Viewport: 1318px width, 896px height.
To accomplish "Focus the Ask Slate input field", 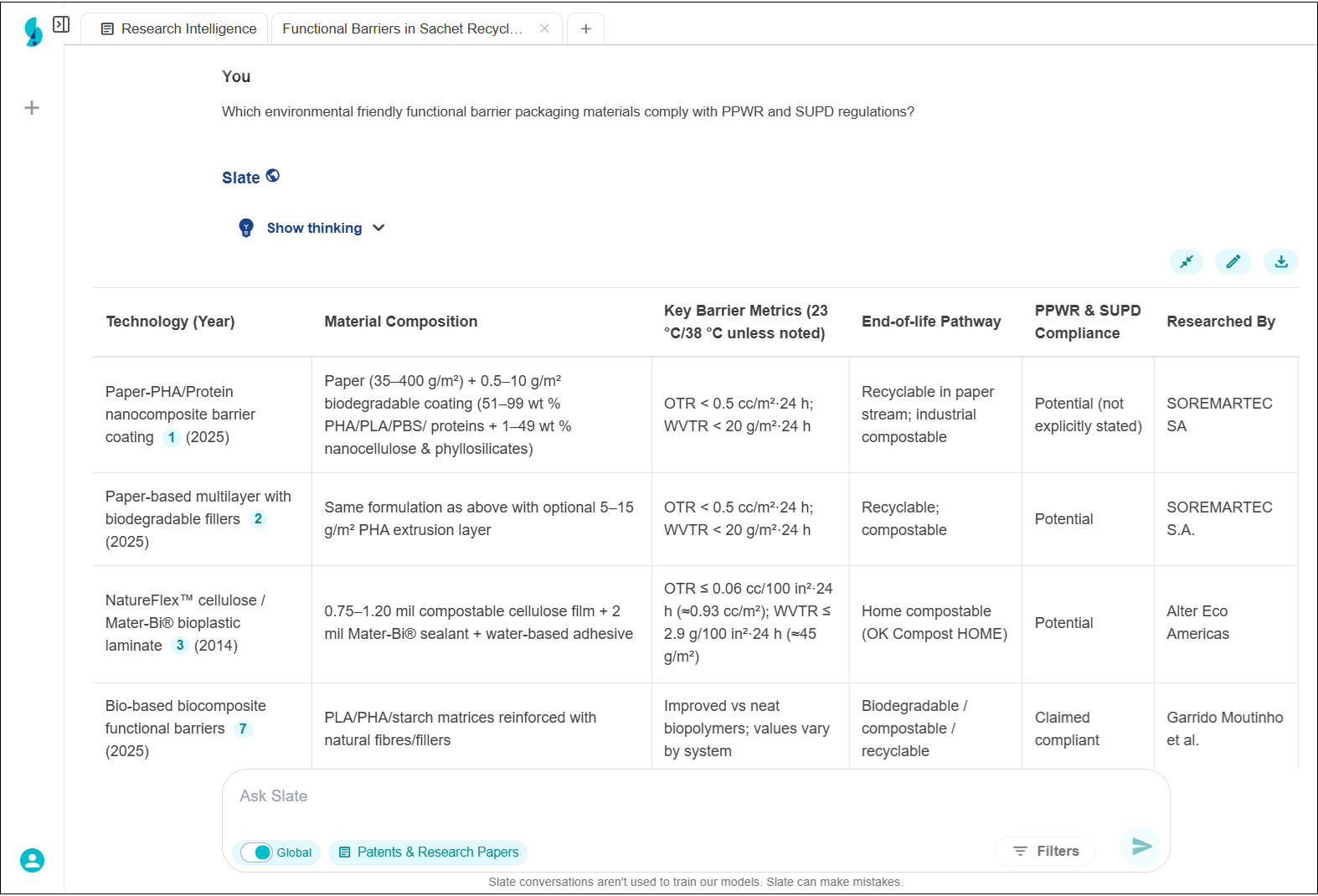I will 695,796.
